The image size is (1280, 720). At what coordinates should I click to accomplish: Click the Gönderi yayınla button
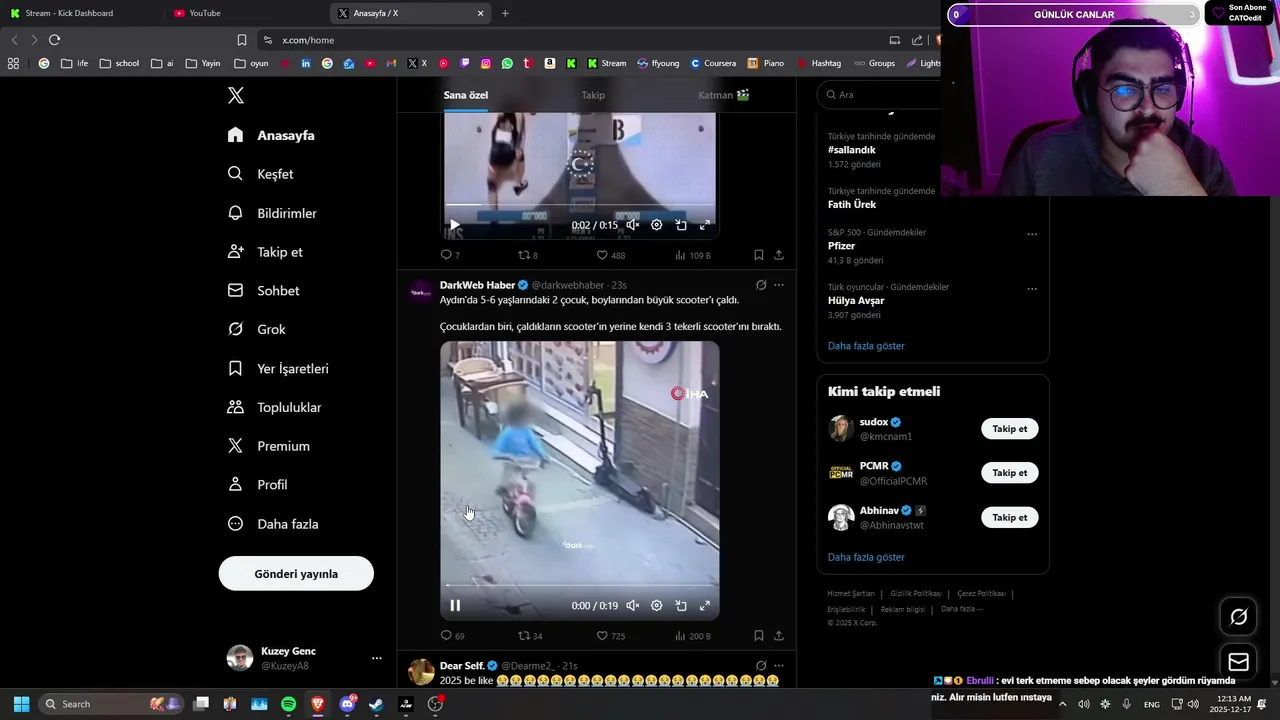point(296,574)
